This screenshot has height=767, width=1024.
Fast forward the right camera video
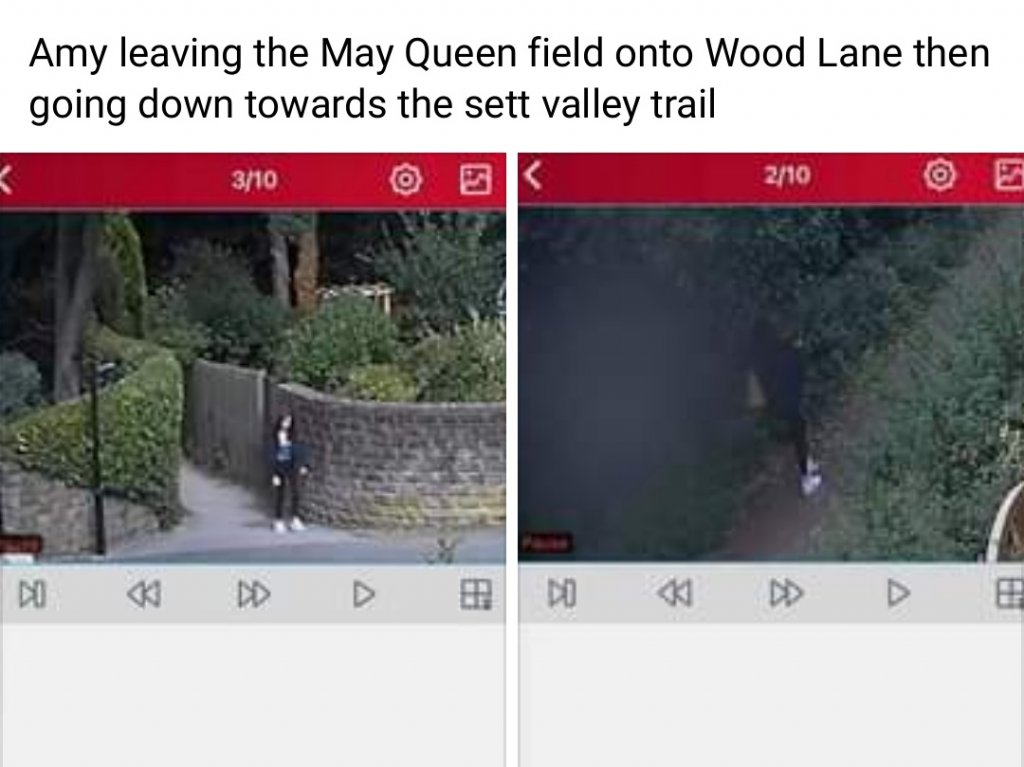786,593
